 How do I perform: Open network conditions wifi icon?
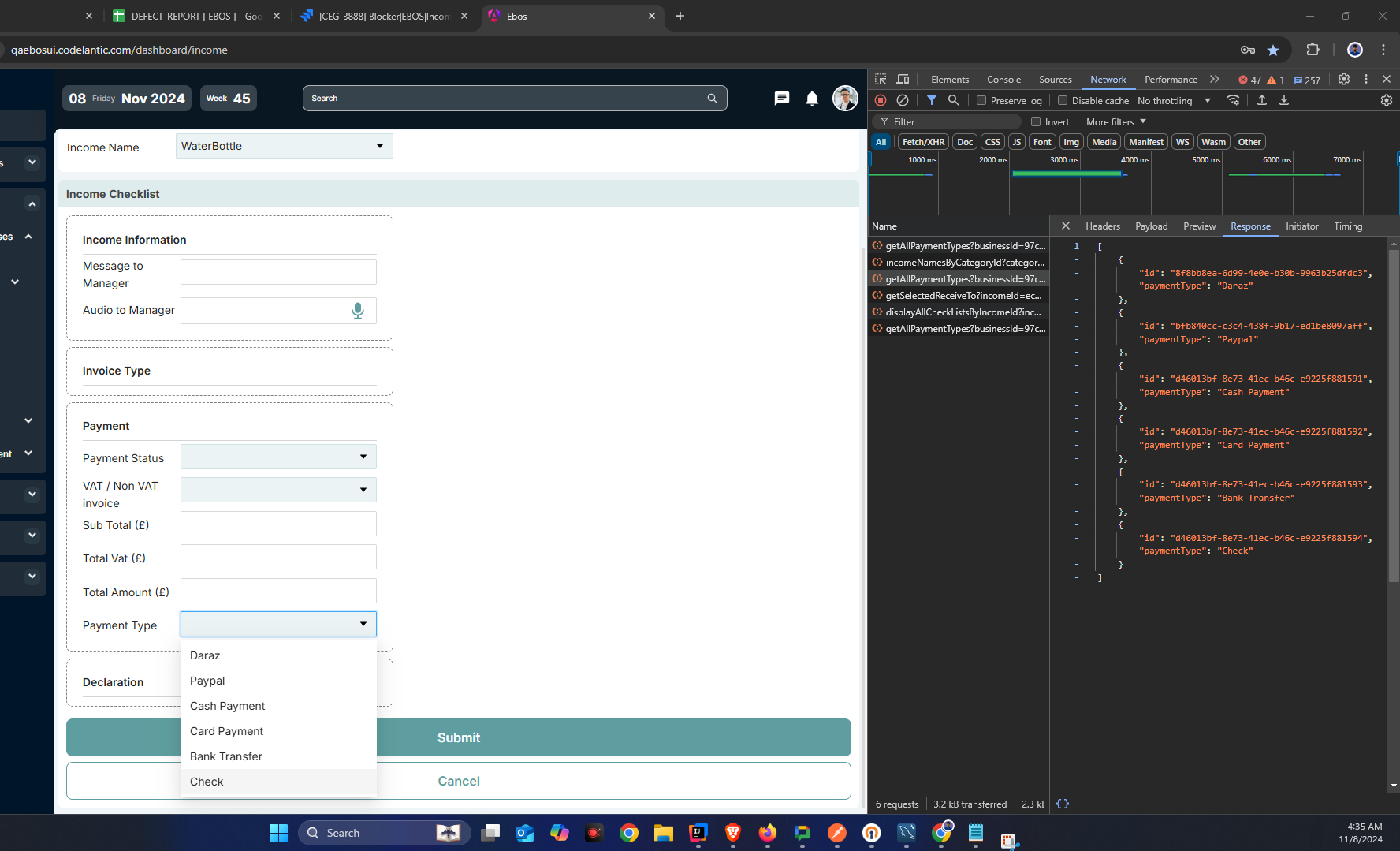point(1234,100)
